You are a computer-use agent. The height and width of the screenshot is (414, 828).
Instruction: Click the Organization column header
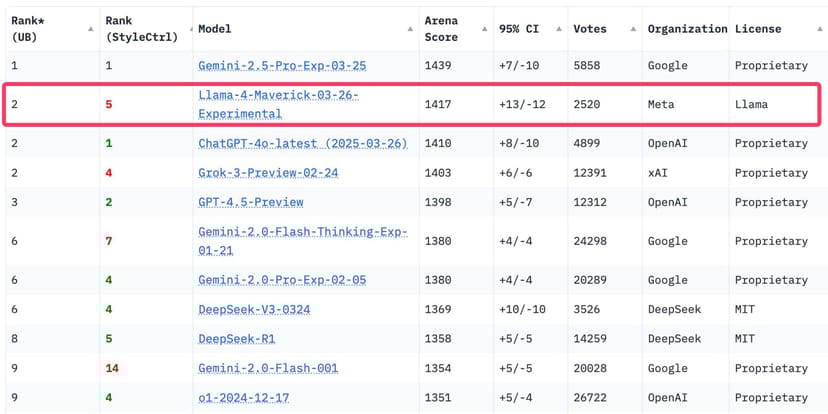click(x=687, y=29)
